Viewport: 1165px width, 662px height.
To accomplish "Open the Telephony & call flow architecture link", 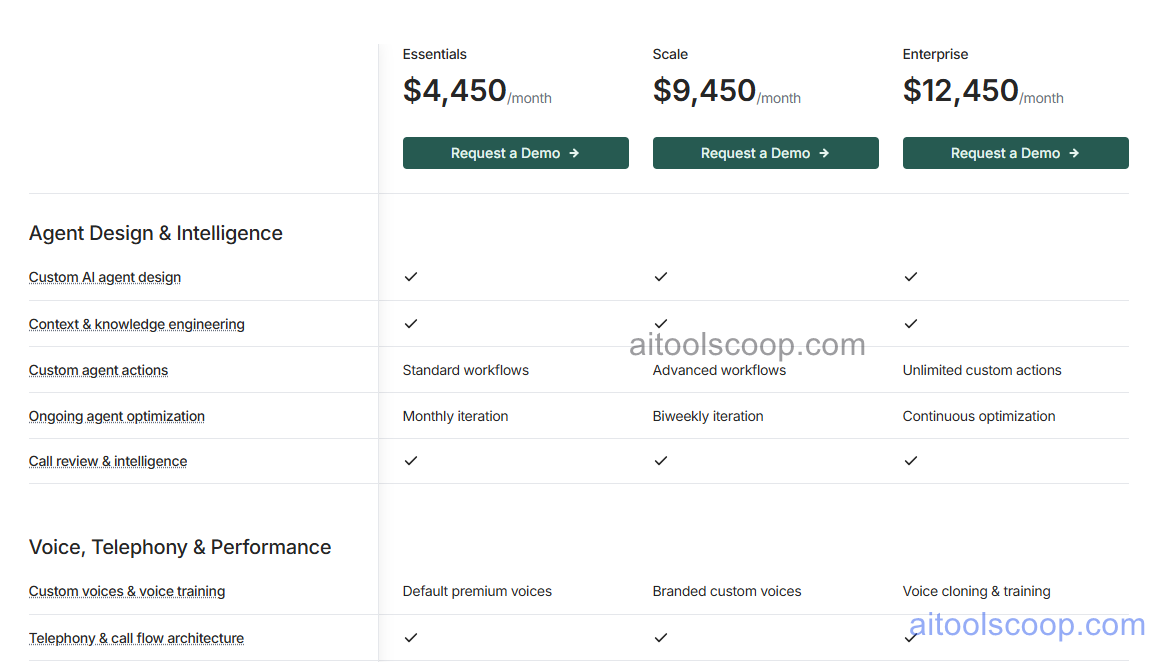I will pyautogui.click(x=136, y=638).
